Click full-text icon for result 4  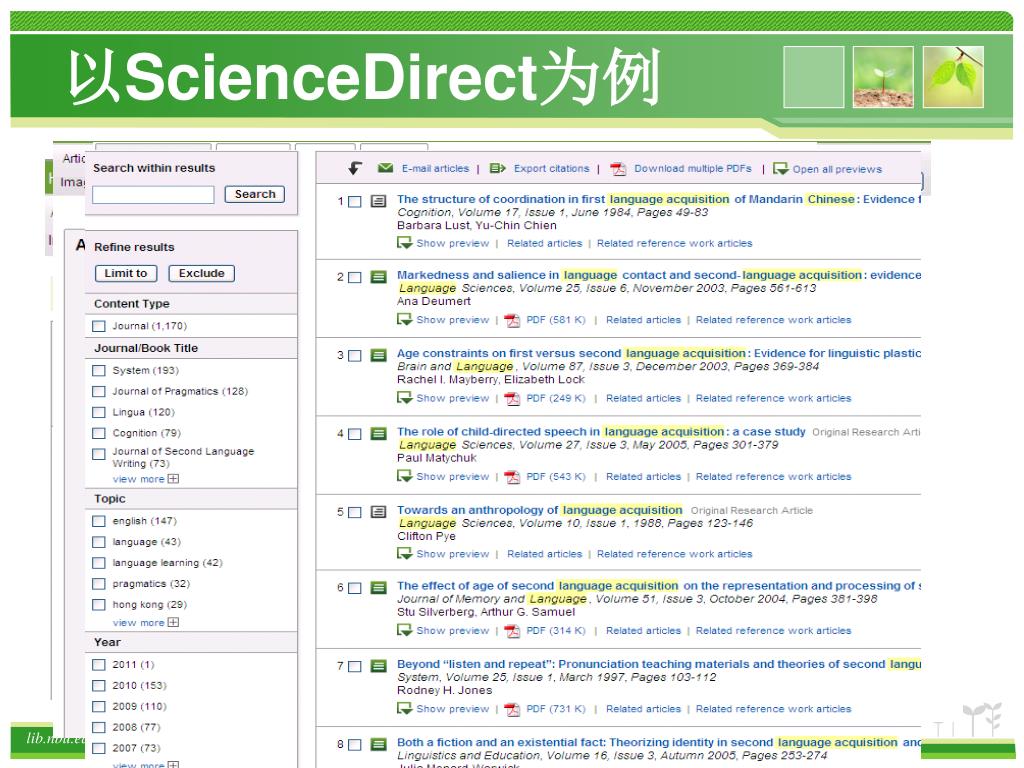point(379,434)
